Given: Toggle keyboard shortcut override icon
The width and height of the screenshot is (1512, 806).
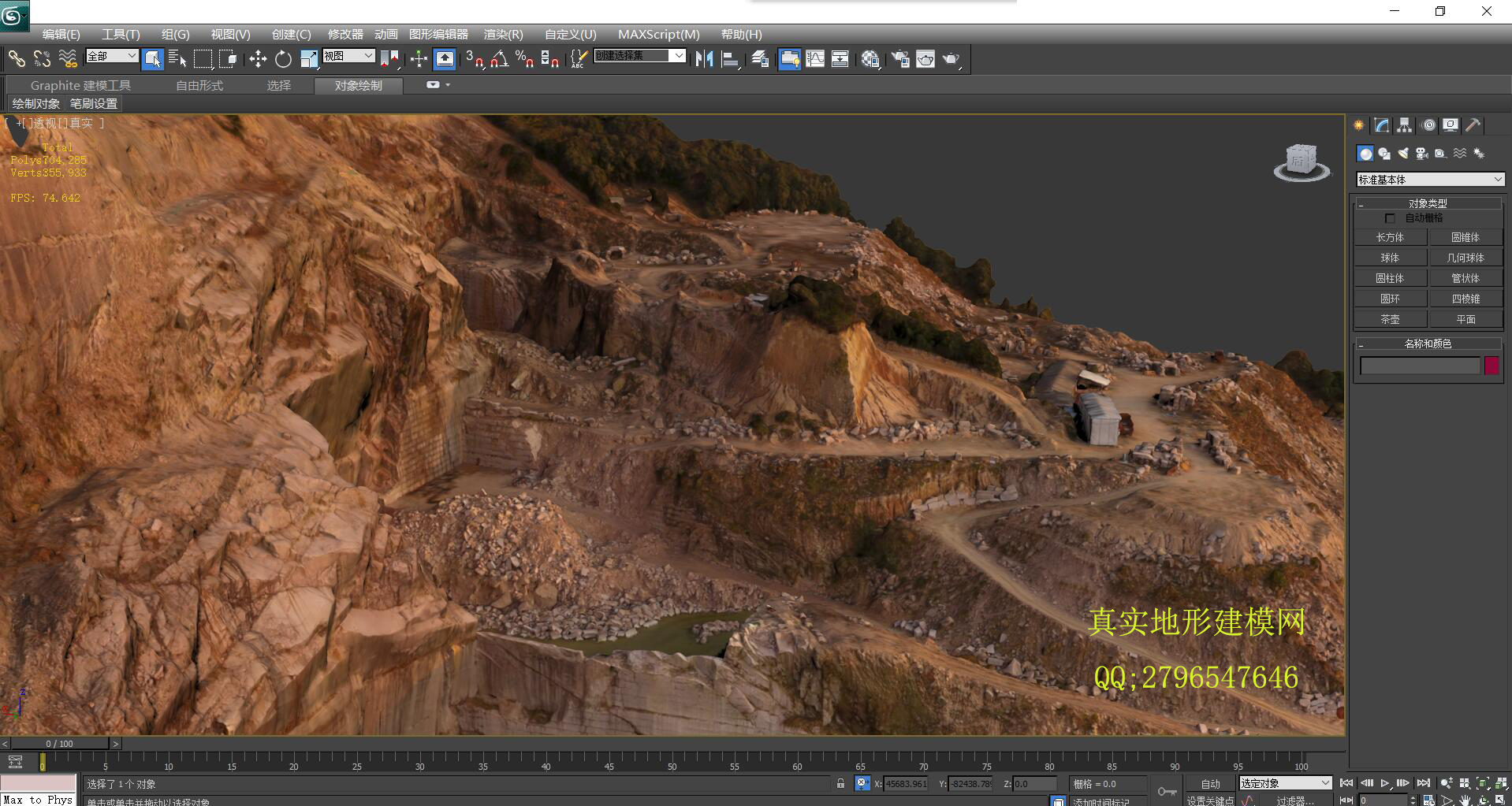Looking at the screenshot, I should coord(445,58).
